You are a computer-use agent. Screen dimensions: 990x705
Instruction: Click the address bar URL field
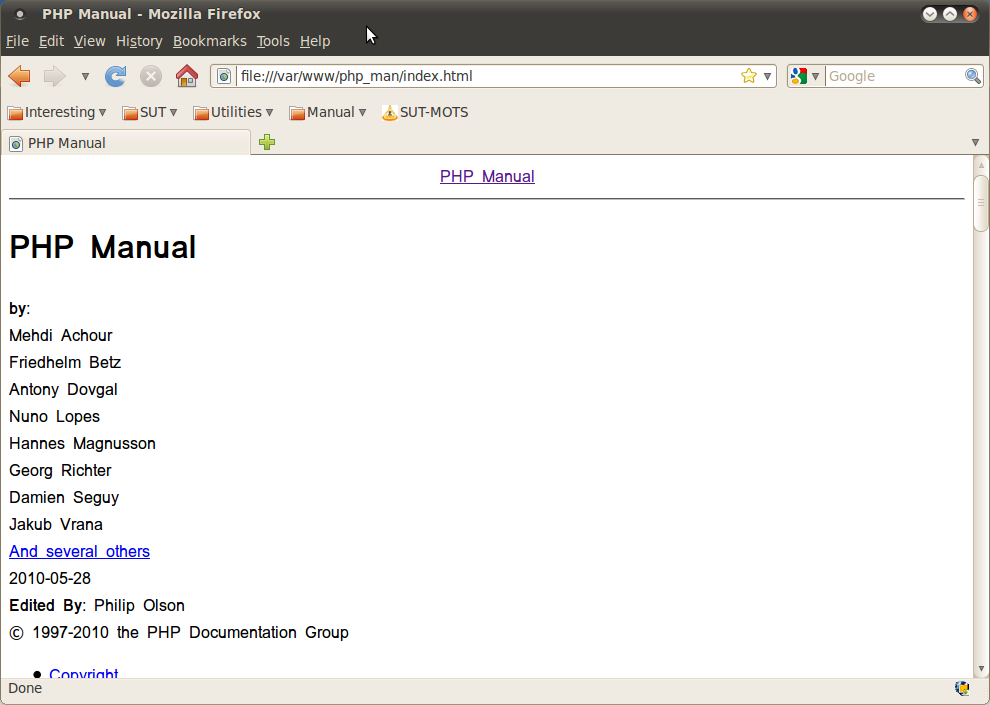[487, 76]
